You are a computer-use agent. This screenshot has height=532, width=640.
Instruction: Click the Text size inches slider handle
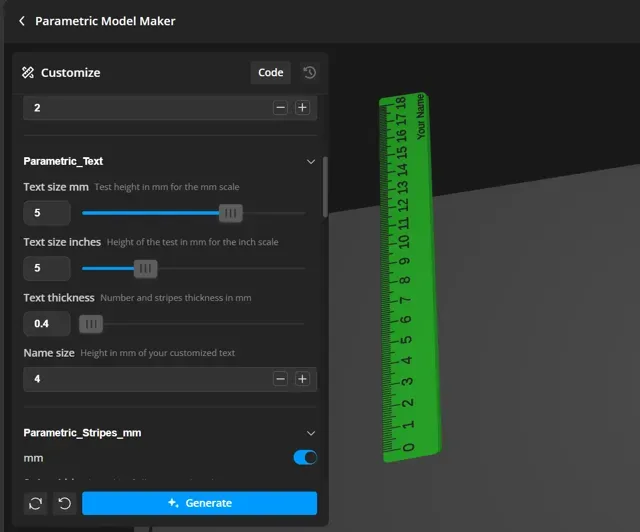tap(146, 269)
